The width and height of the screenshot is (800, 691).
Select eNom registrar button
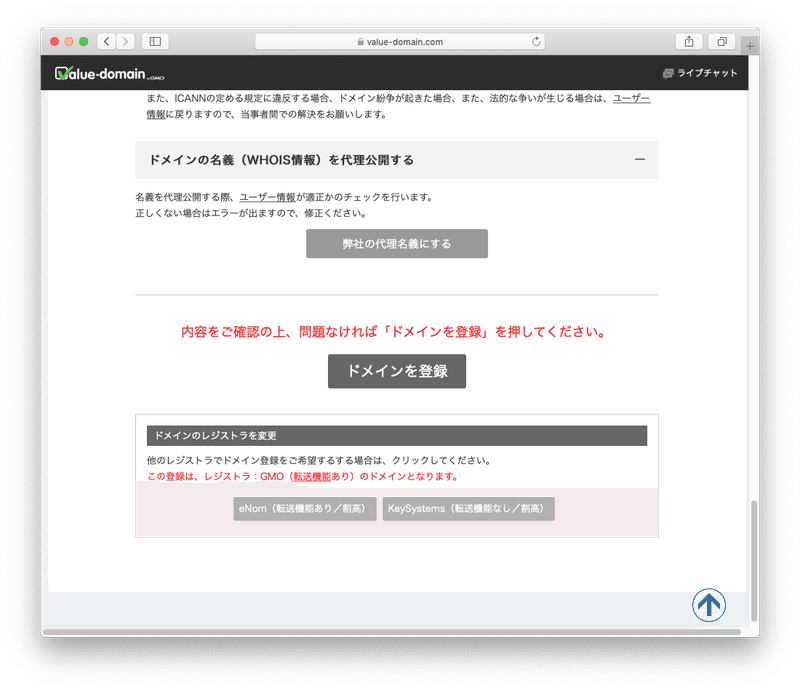point(305,508)
